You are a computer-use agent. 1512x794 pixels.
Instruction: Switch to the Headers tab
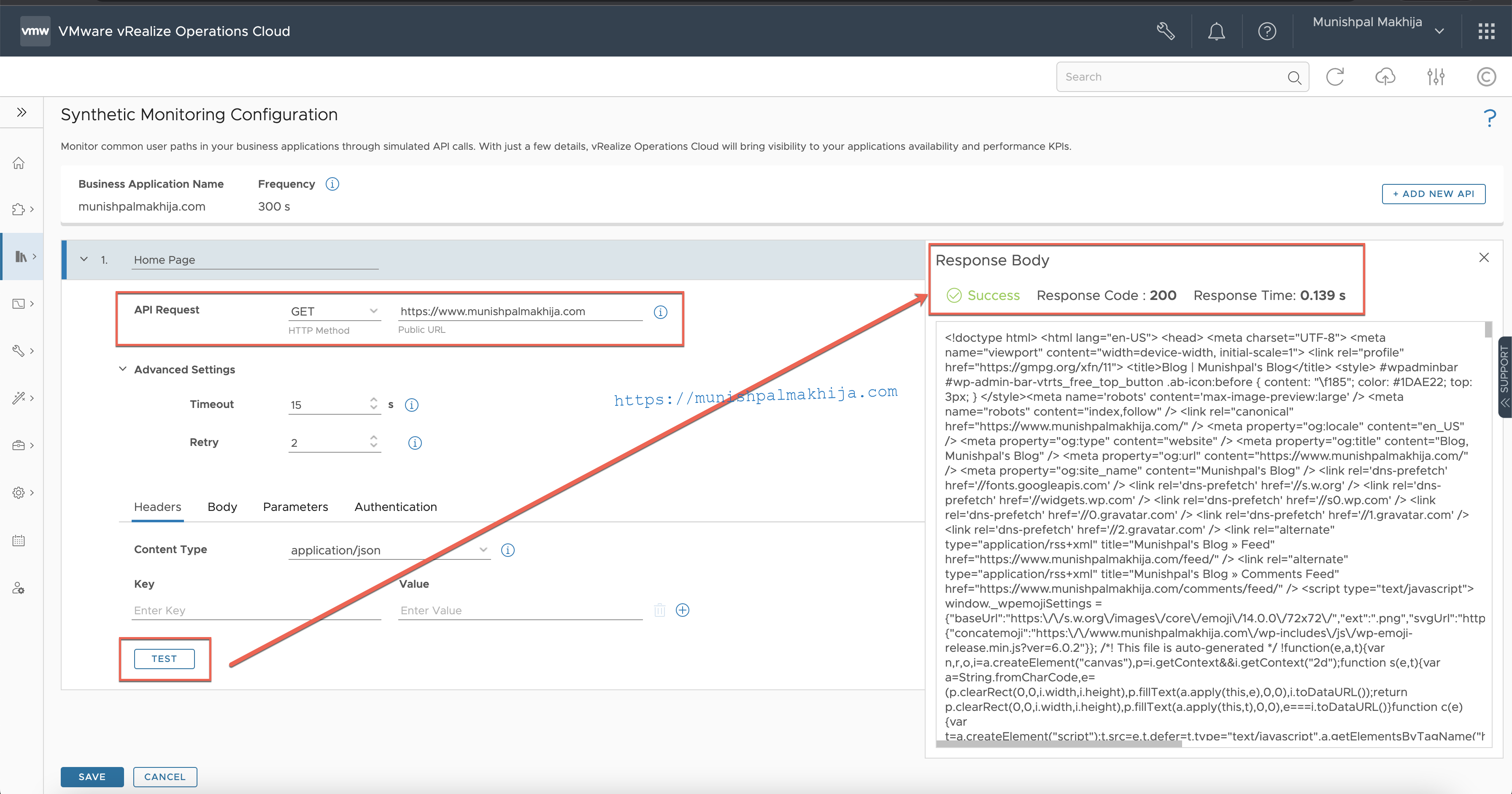click(157, 507)
